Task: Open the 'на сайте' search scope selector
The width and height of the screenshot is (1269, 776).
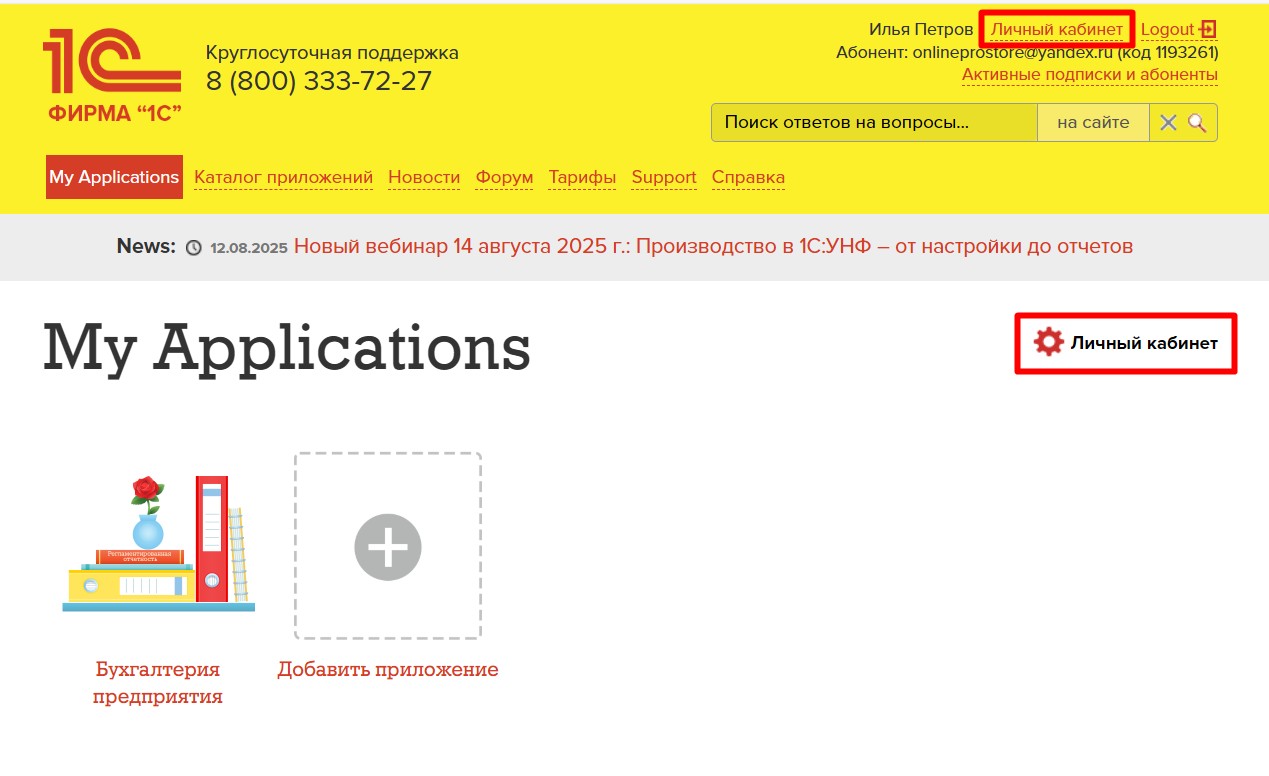Action: (x=1093, y=123)
